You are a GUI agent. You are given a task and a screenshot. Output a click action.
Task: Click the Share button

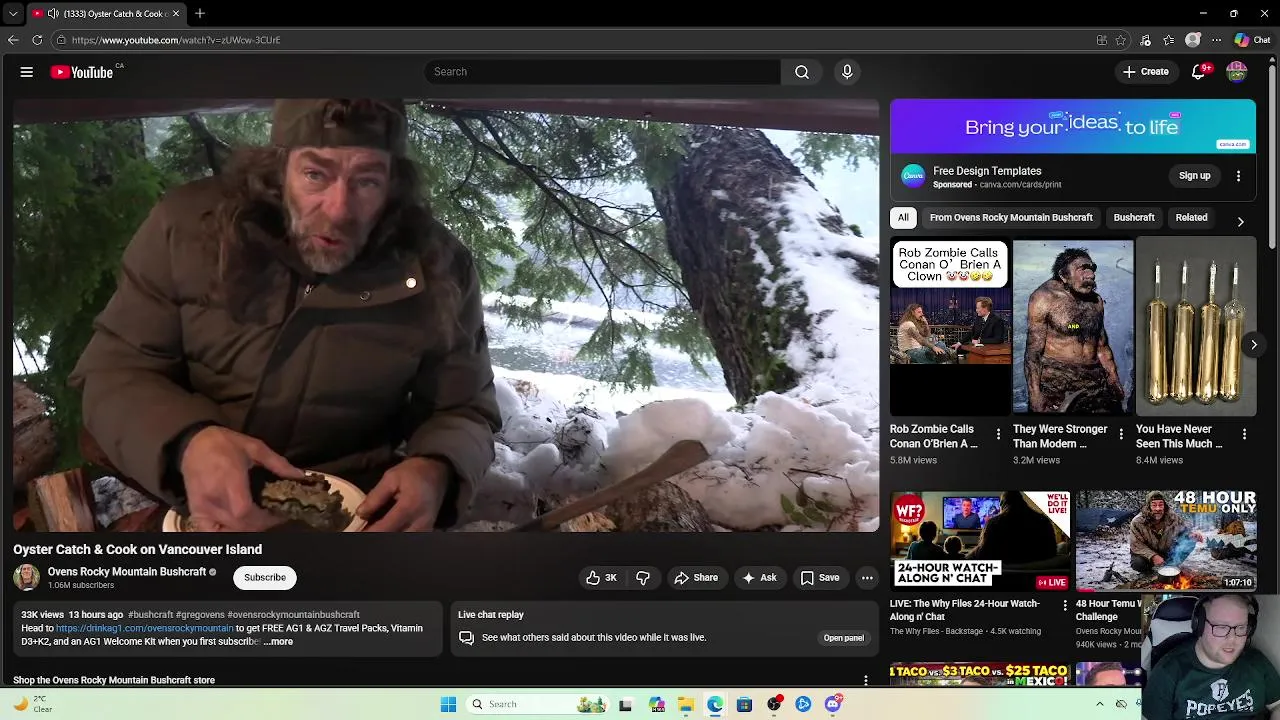pos(696,578)
